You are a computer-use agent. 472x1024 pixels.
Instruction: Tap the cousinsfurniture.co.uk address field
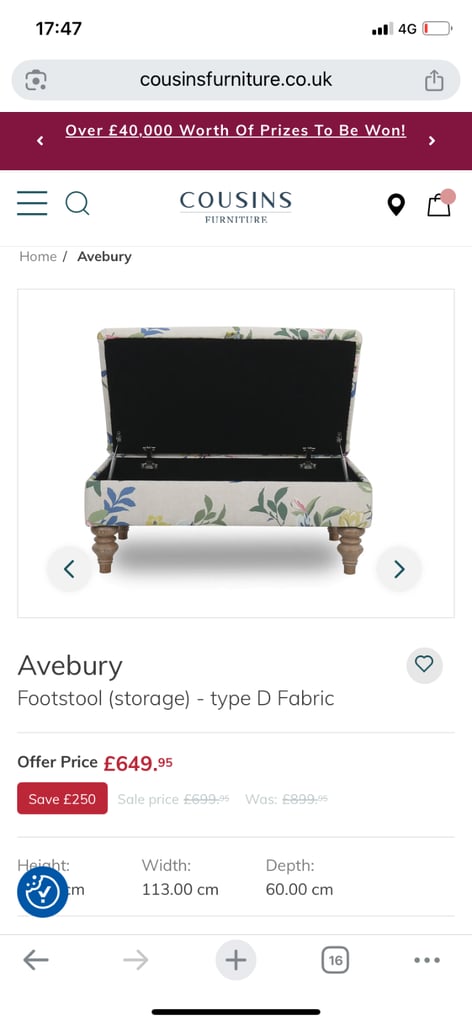click(x=236, y=80)
